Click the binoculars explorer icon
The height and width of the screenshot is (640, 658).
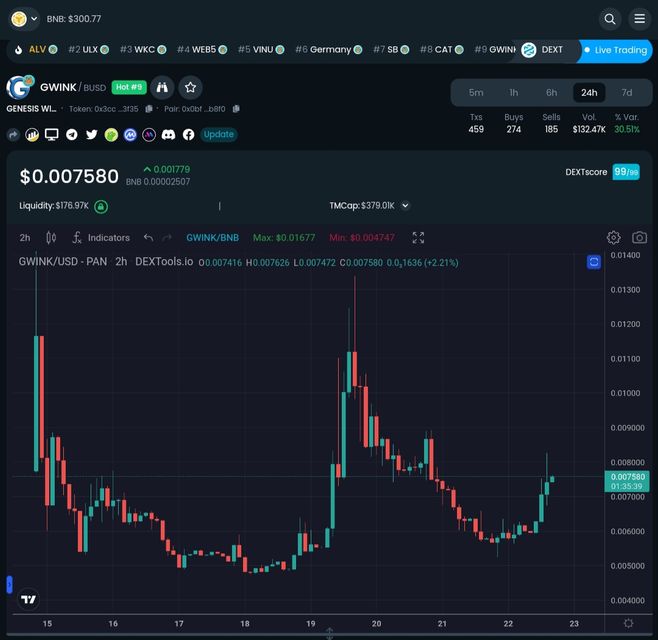pyautogui.click(x=162, y=87)
